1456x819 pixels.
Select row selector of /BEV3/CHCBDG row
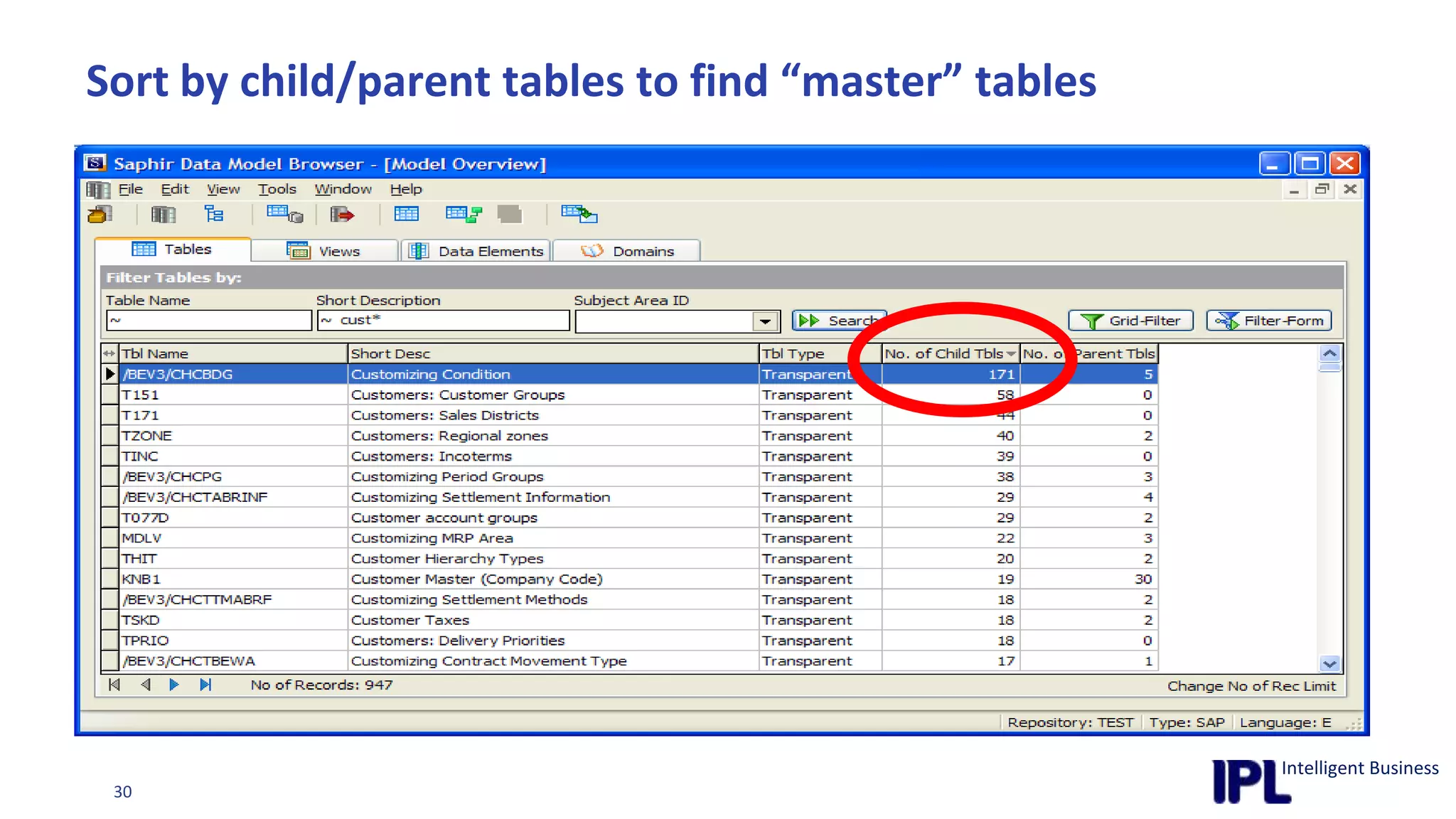(110, 374)
